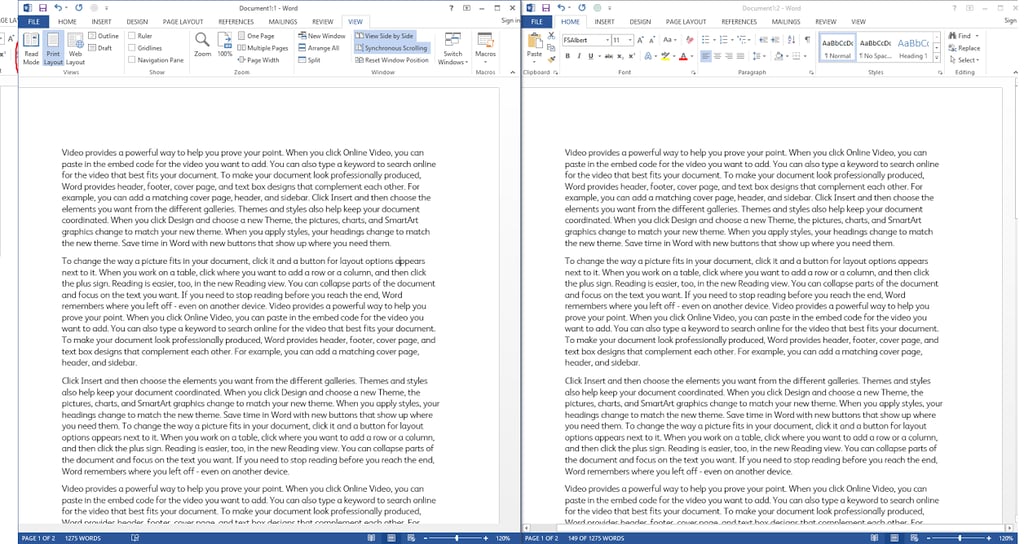The image size is (1024, 544).
Task: Open Read Mode in the left window
Action: [x=31, y=49]
